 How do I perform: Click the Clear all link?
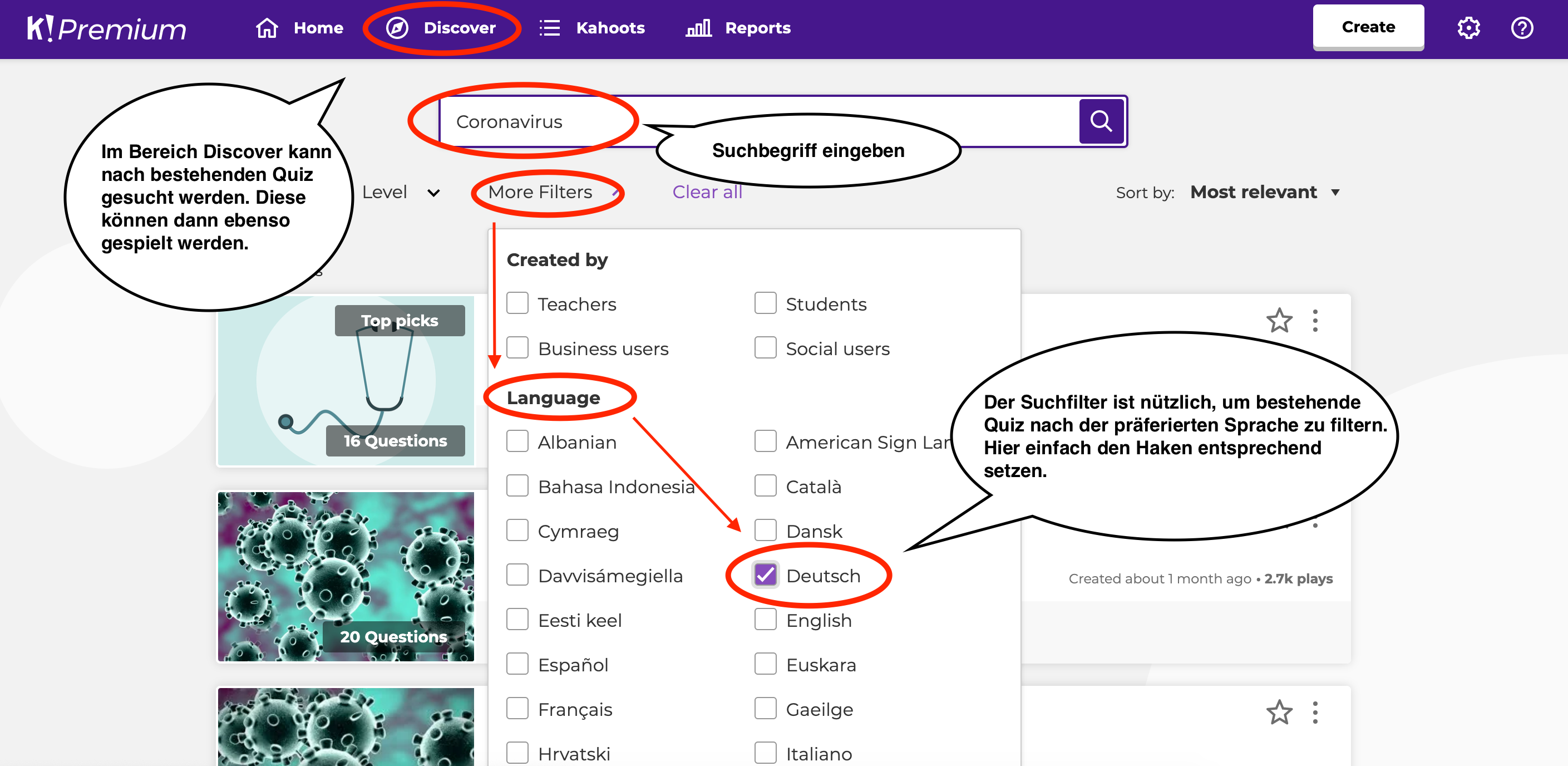point(707,193)
